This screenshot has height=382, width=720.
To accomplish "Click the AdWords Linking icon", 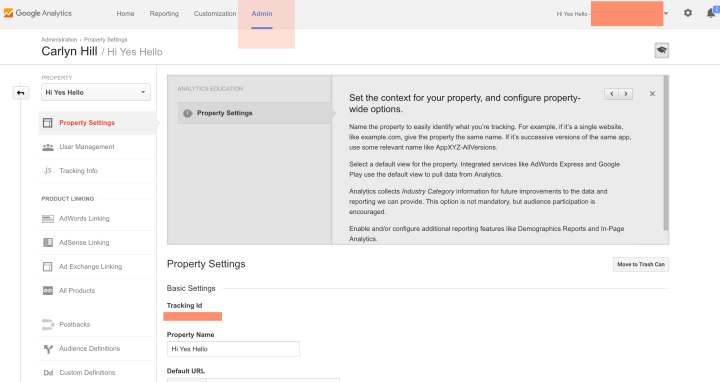I will click(x=48, y=219).
